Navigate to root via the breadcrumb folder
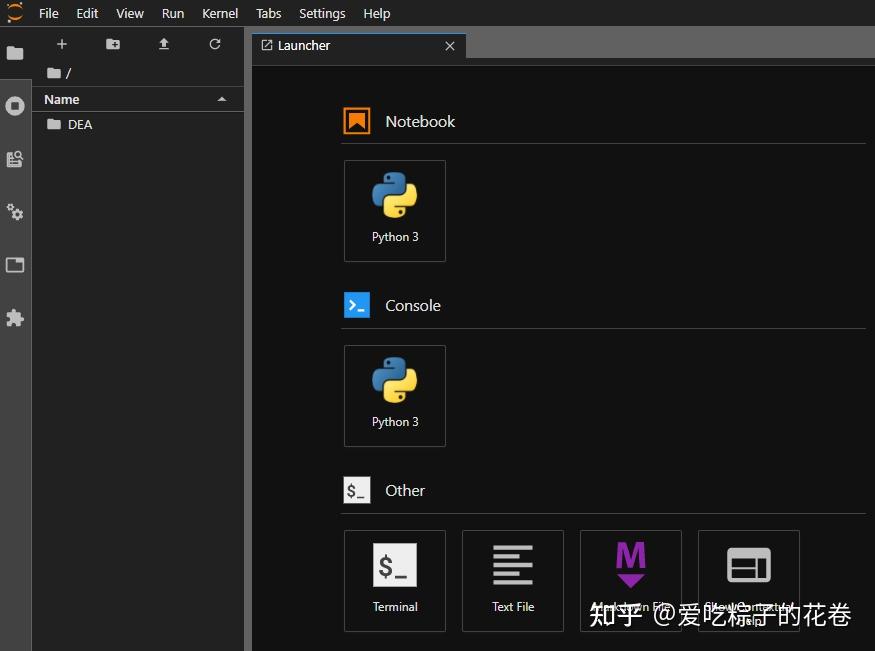Image resolution: width=875 pixels, height=651 pixels. [x=53, y=72]
